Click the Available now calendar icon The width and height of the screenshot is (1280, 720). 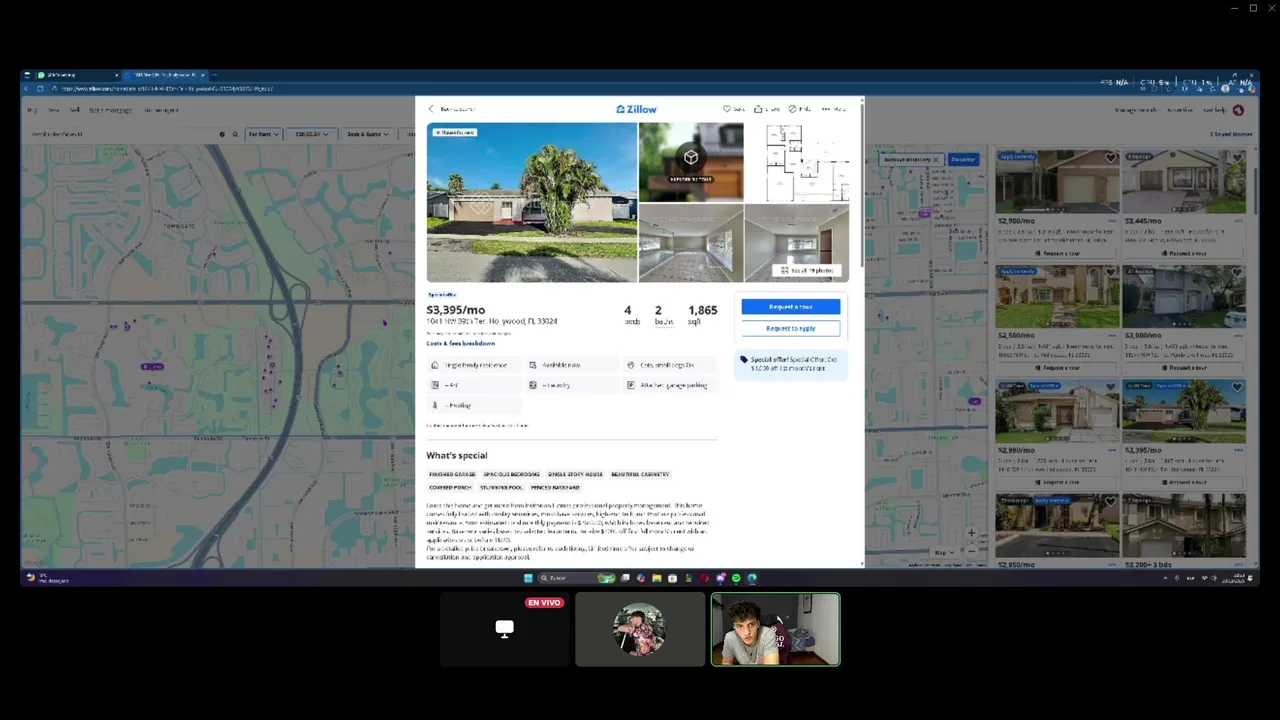click(533, 365)
